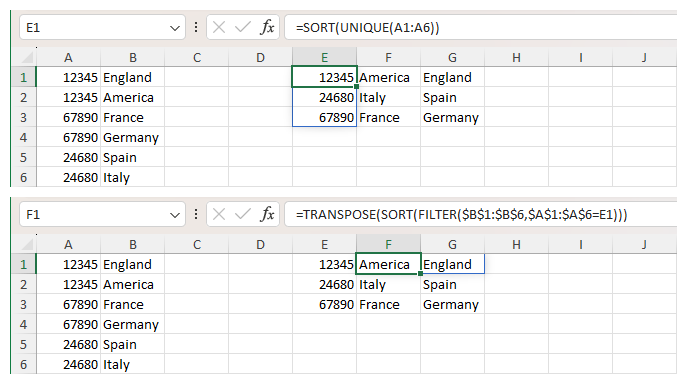Screen dimensions: 687x384
Task: Click cell G1 England in bottom sheet
Action: click(453, 264)
